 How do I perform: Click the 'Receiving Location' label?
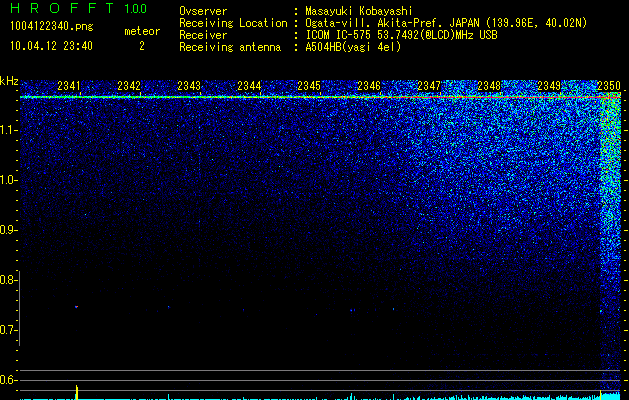click(x=233, y=23)
